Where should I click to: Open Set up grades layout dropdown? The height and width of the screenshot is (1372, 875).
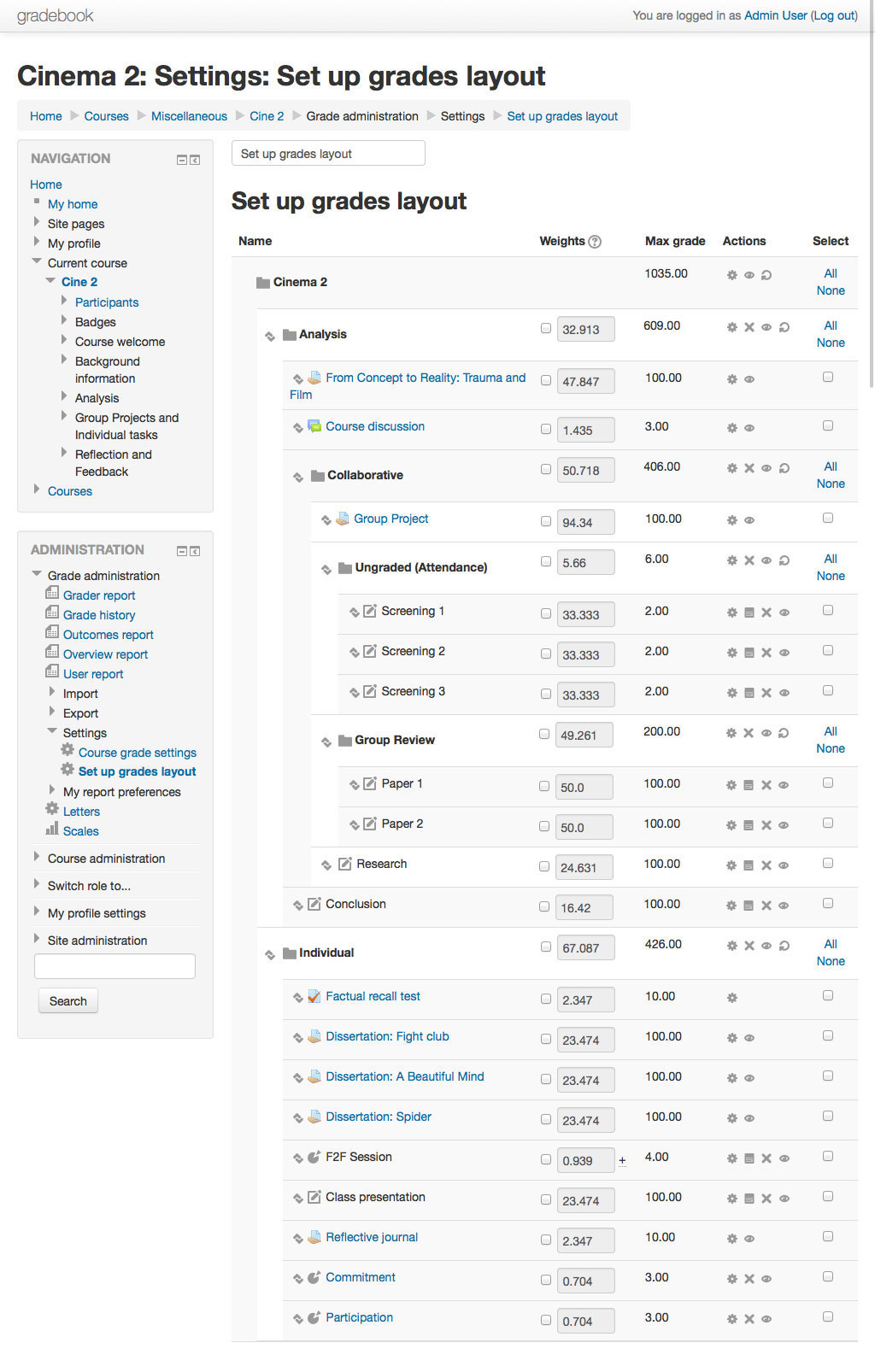pyautogui.click(x=328, y=154)
